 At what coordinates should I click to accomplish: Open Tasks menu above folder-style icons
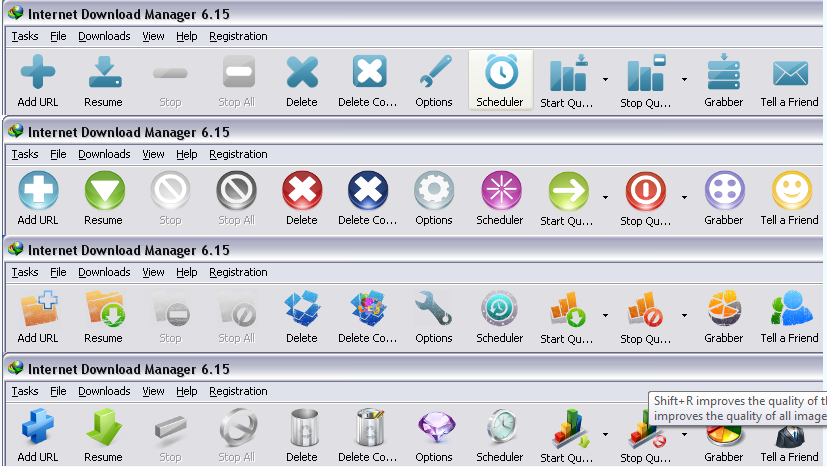(25, 272)
